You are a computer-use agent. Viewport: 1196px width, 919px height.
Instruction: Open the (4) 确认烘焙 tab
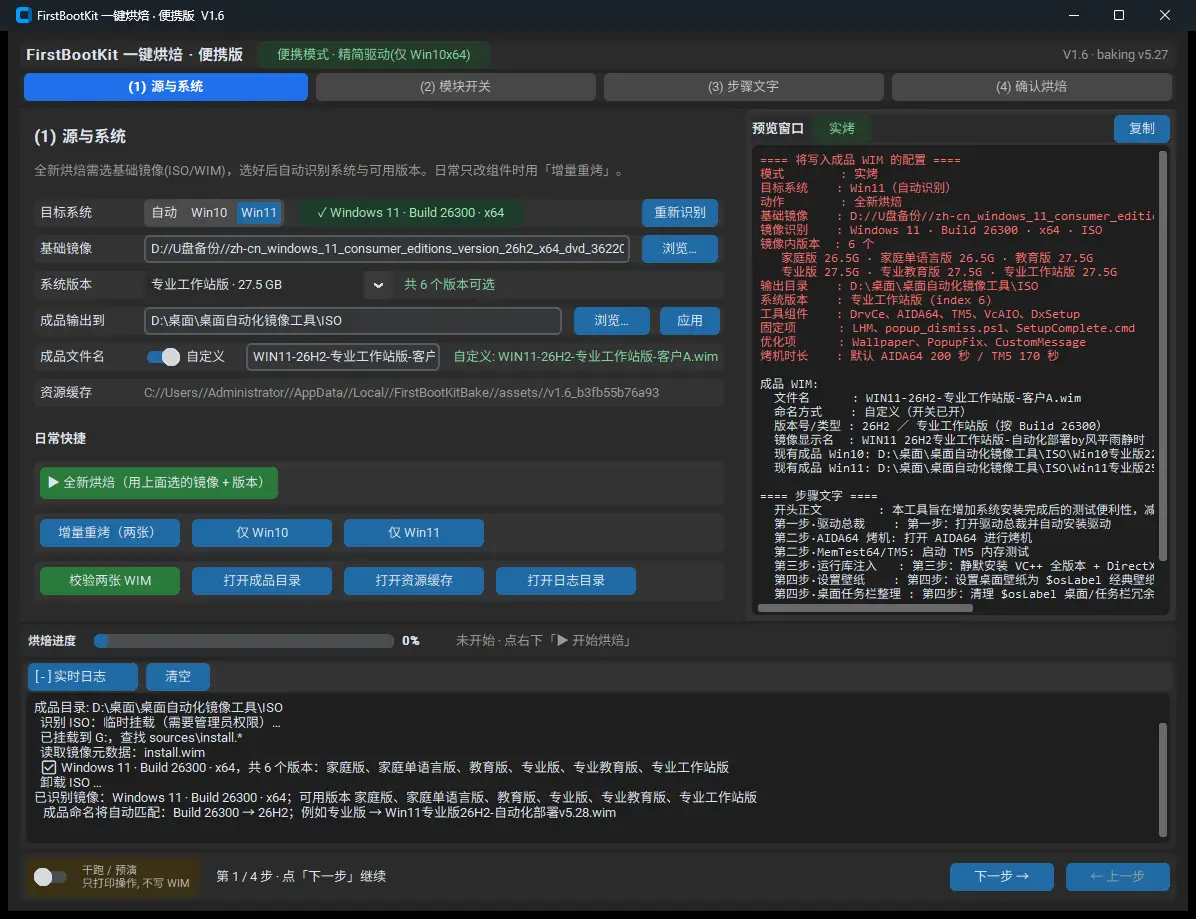click(1031, 87)
